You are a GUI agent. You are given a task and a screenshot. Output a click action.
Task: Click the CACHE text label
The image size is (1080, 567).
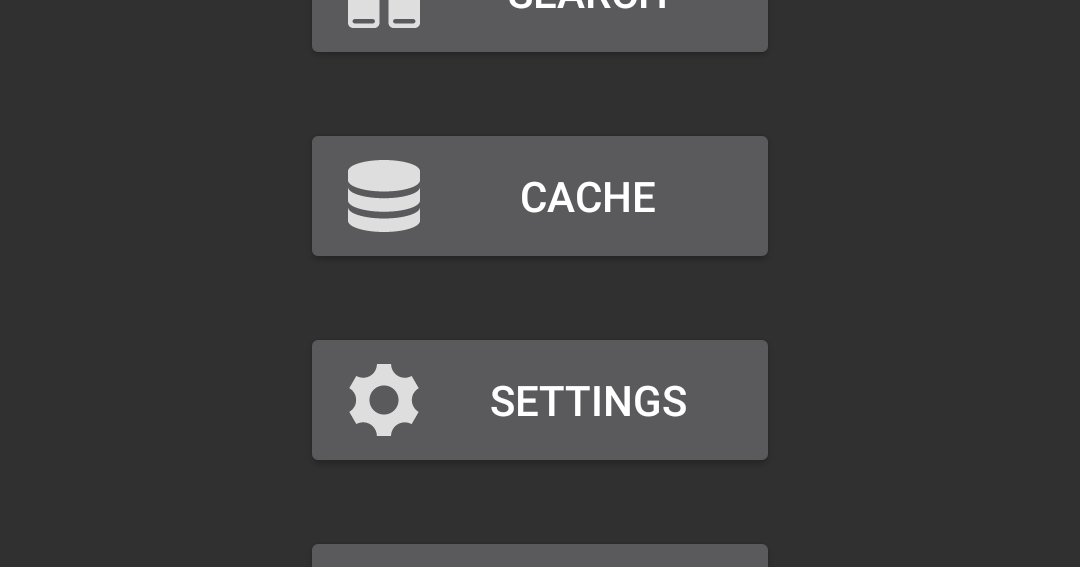click(588, 198)
